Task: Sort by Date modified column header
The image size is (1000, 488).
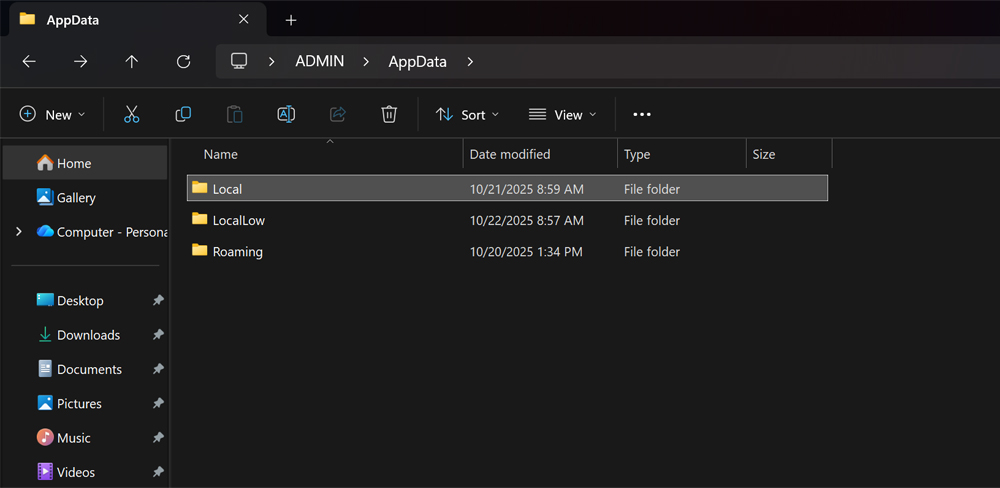Action: (x=510, y=154)
